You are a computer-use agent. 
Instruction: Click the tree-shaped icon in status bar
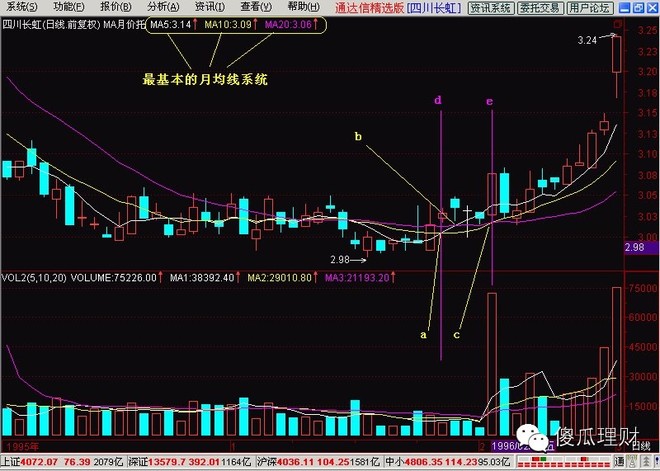point(646,461)
